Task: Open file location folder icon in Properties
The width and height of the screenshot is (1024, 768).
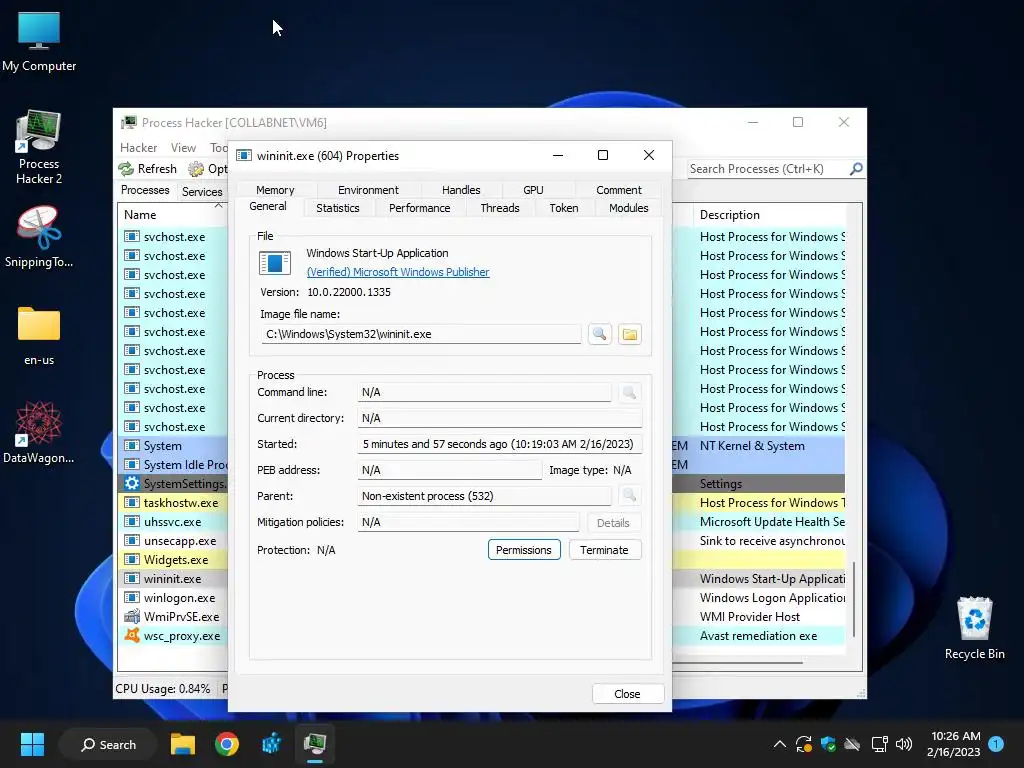Action: pos(630,334)
